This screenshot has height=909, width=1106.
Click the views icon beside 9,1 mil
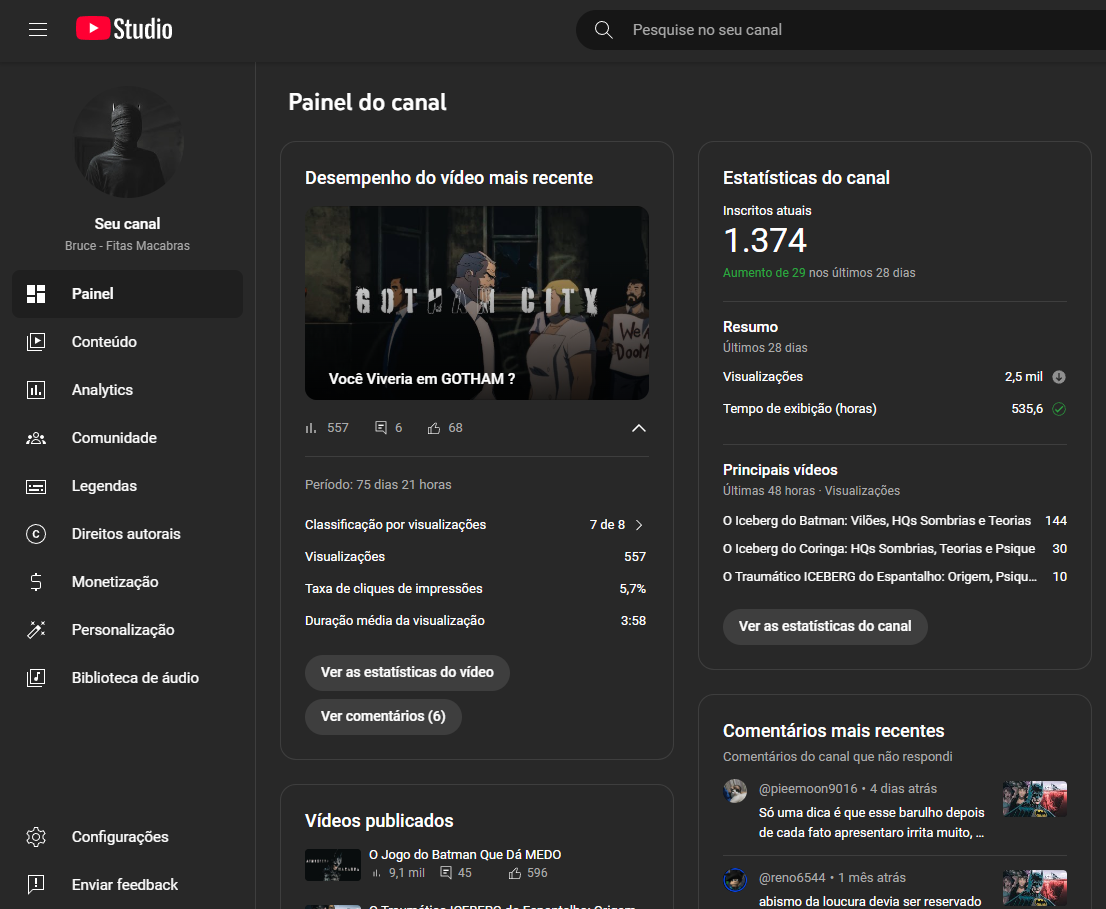(x=377, y=873)
